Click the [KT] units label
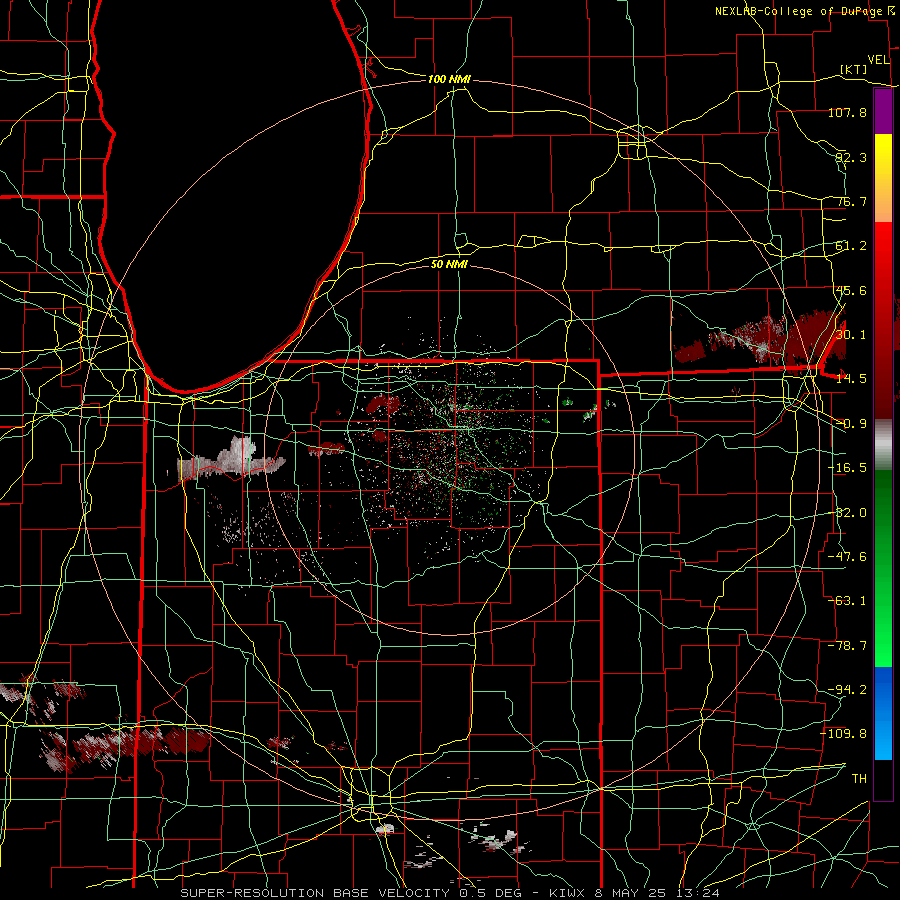This screenshot has width=900, height=900. [x=854, y=69]
